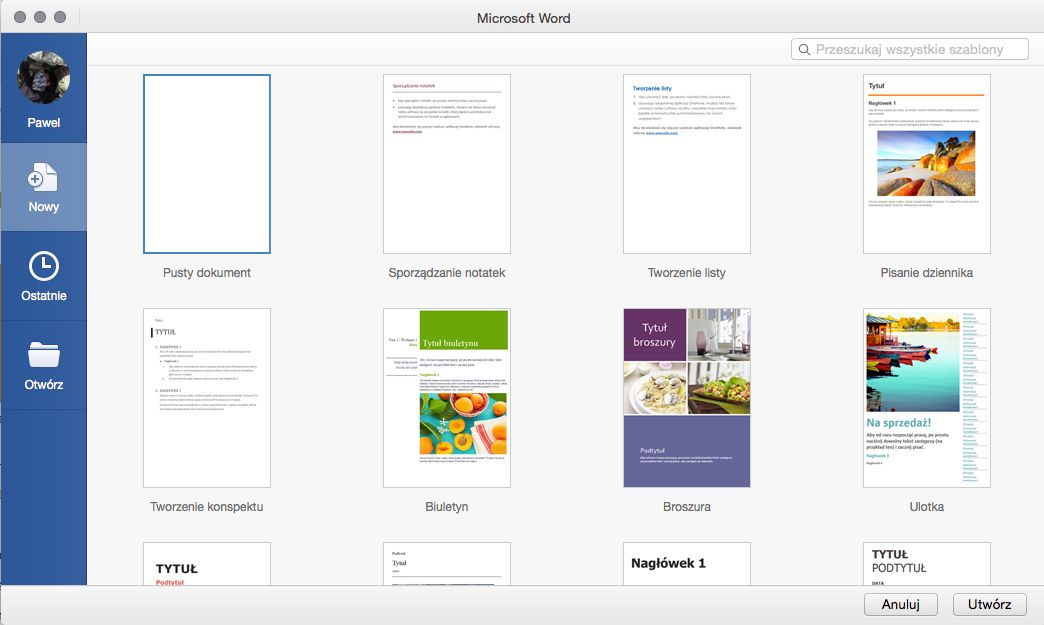
Task: Minimize the Microsoft Word window
Action: pos(40,17)
